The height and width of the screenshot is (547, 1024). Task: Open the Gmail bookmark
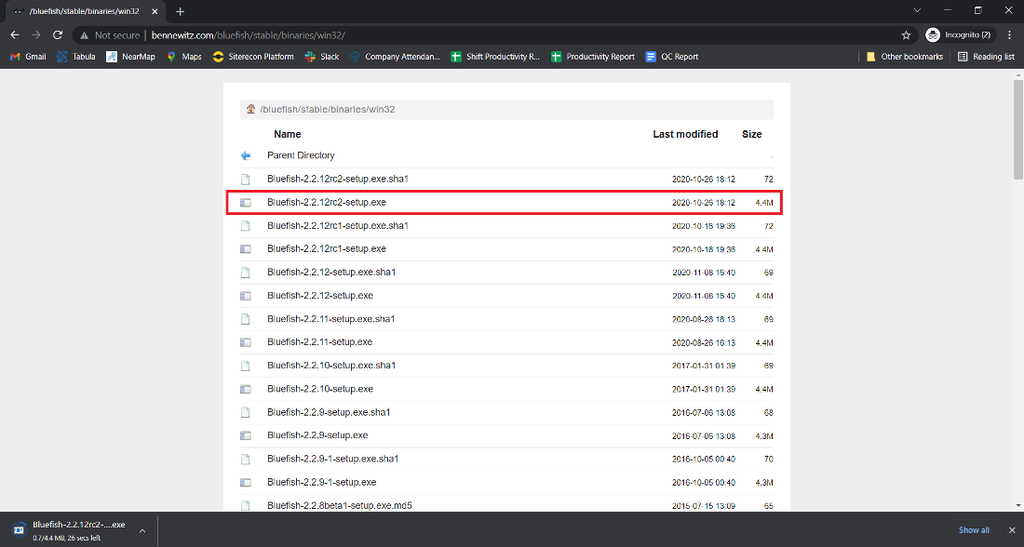click(28, 57)
